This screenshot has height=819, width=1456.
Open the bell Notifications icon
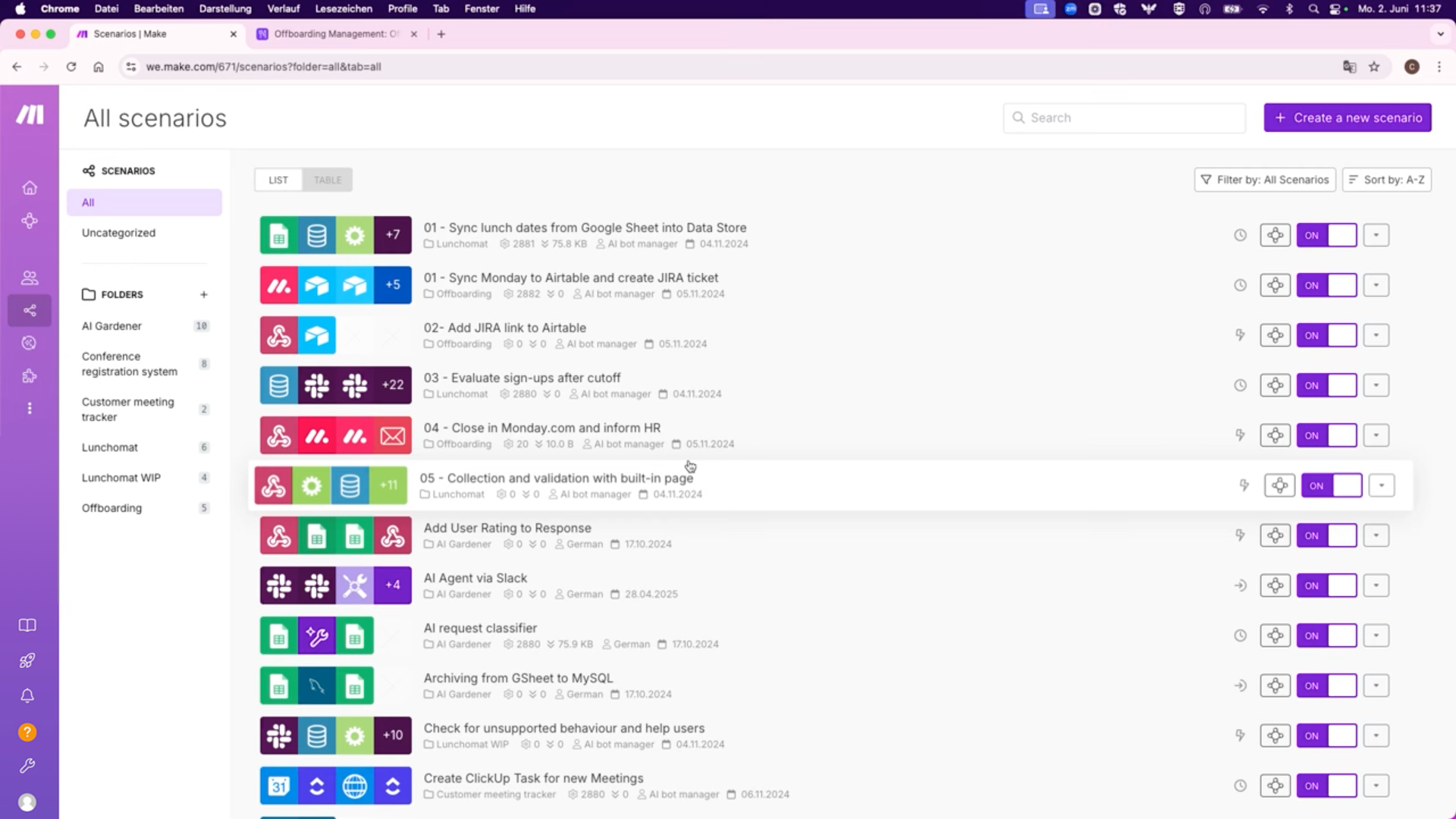(x=27, y=695)
